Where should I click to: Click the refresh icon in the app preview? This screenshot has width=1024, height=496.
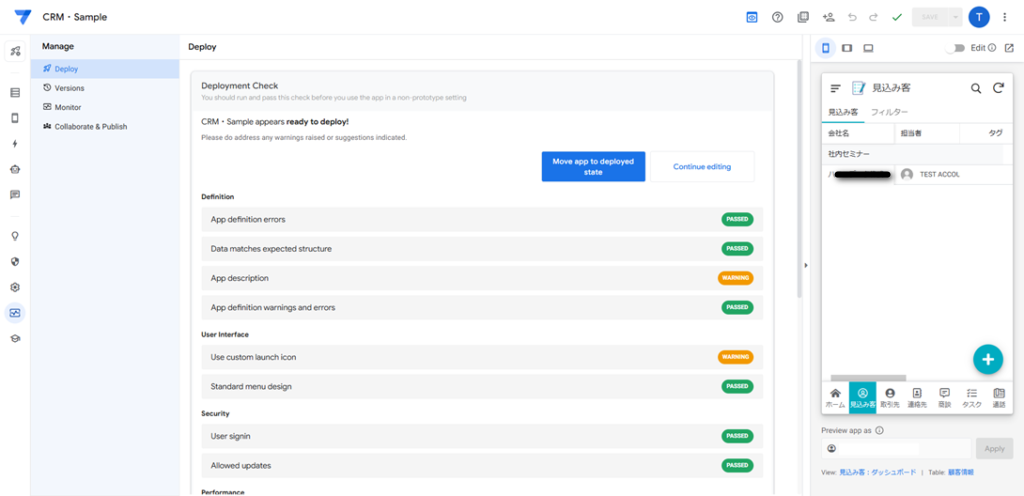(997, 88)
